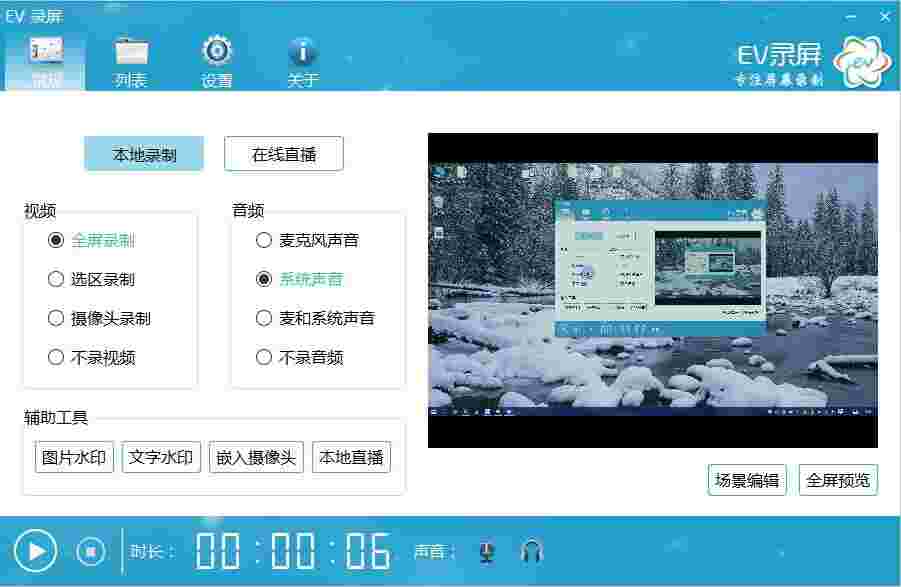This screenshot has width=901, height=587.
Task: Open the 列表 recordings list
Action: pos(131,58)
